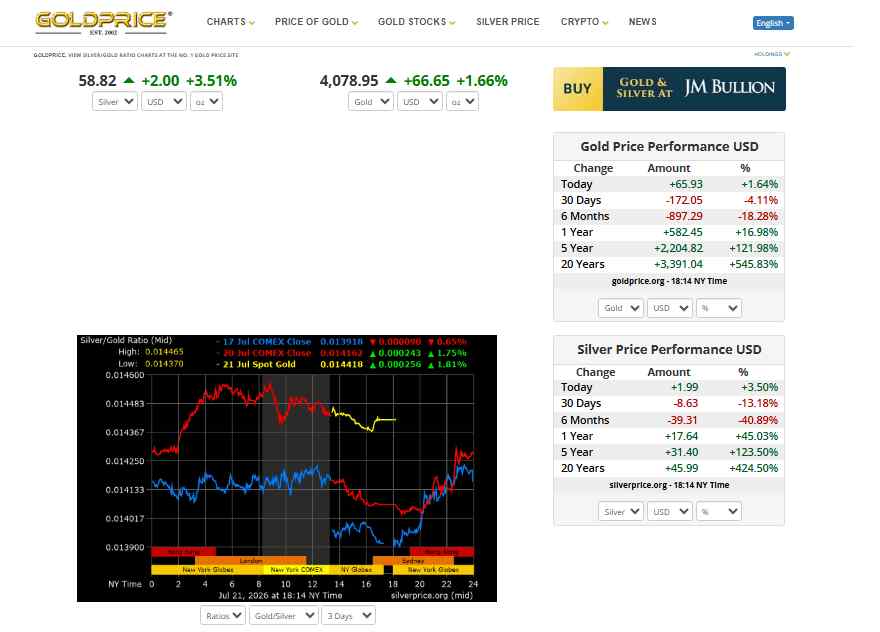This screenshot has width=880, height=632.
Task: Open the PRICE OF GOLD menu
Action: pos(316,22)
